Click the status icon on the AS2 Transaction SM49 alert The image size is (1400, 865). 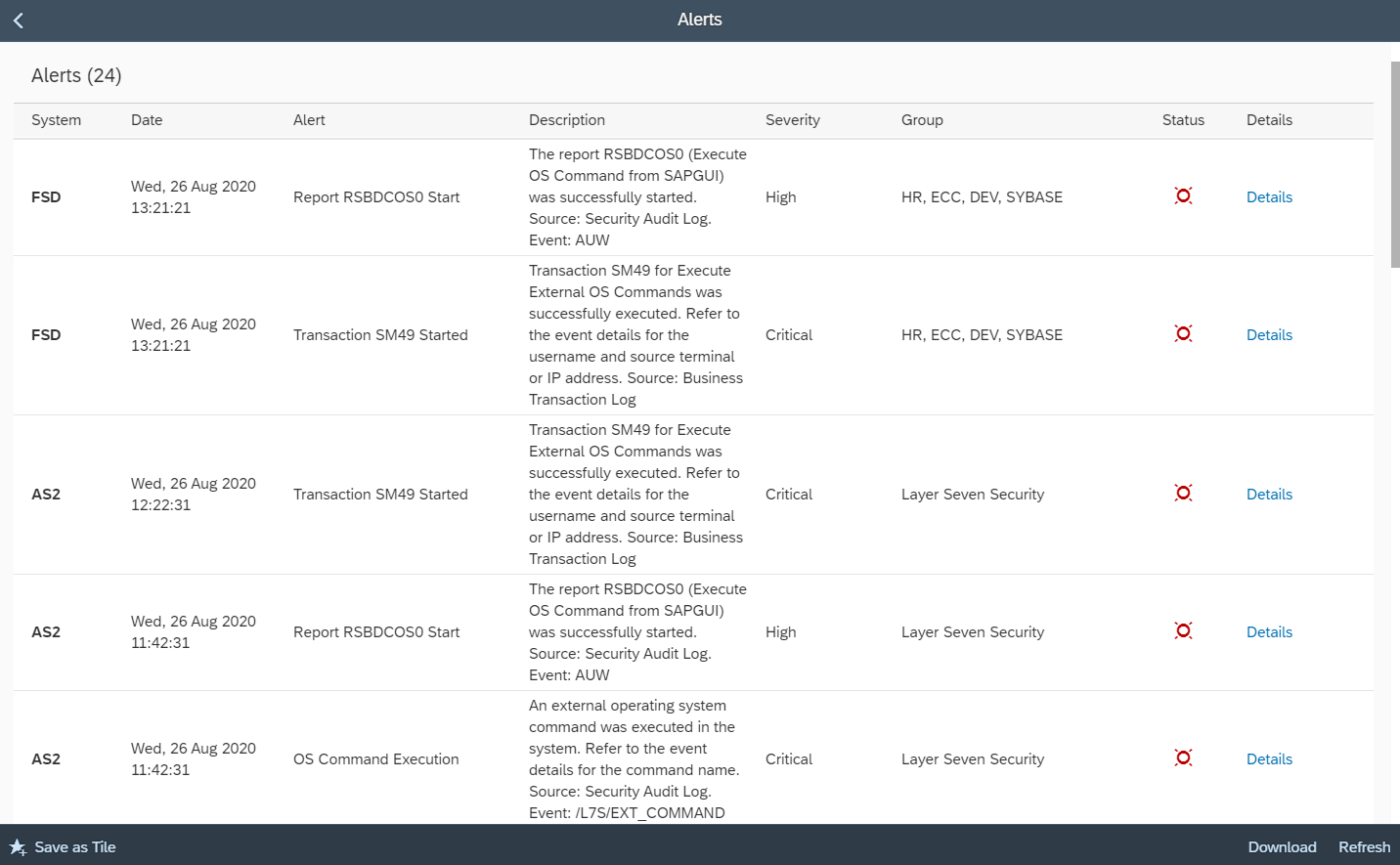pos(1183,493)
